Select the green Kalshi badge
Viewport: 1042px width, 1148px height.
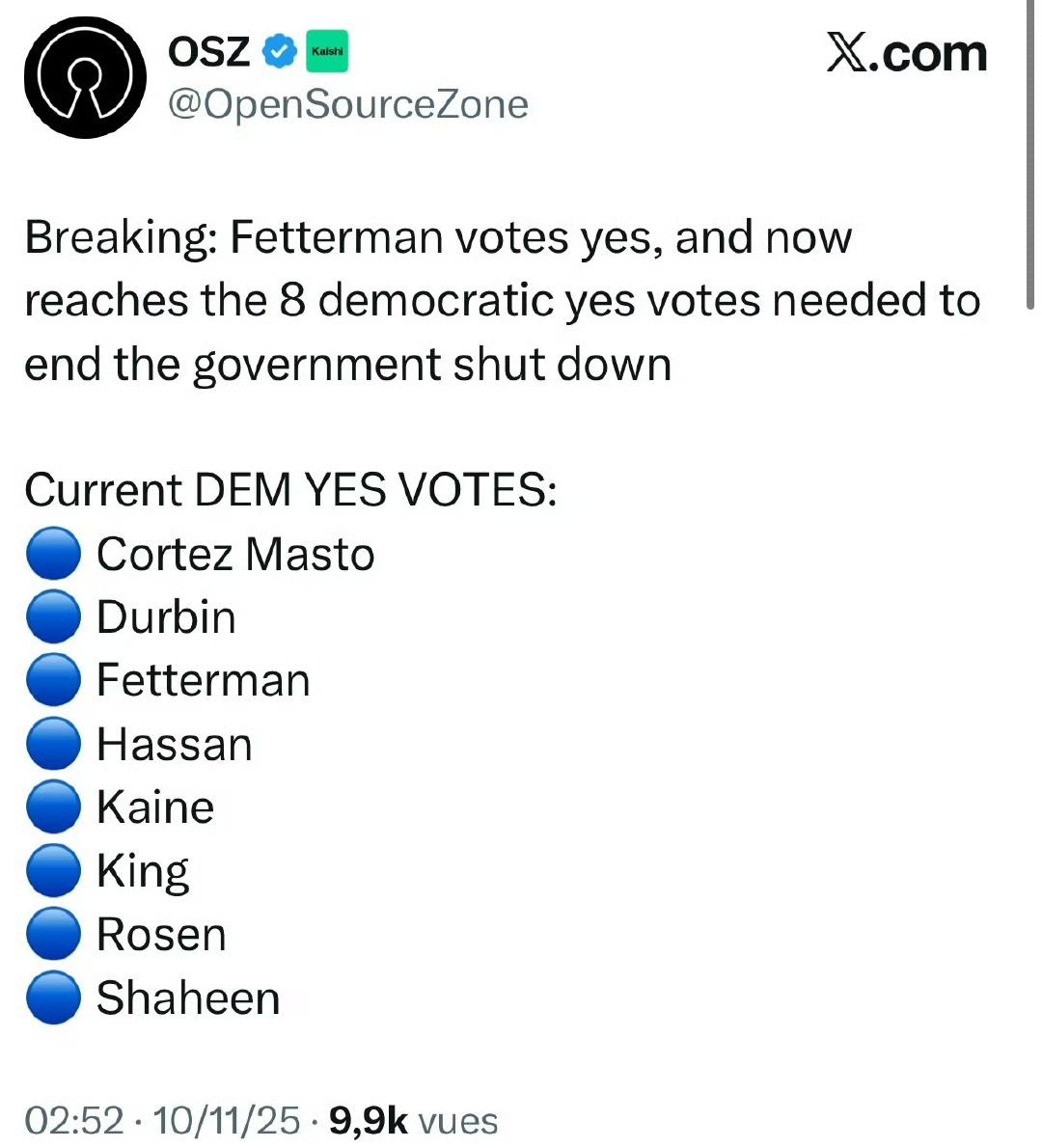pyautogui.click(x=325, y=51)
